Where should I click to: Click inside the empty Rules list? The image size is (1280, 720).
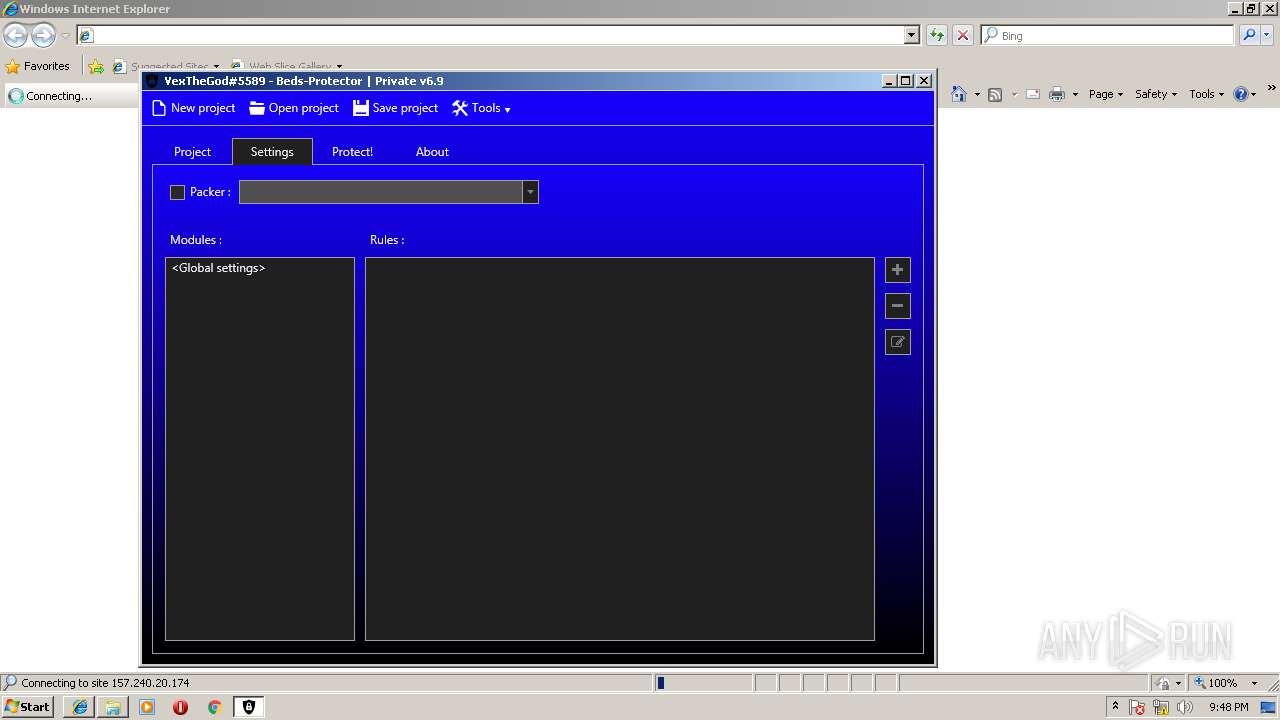(620, 449)
